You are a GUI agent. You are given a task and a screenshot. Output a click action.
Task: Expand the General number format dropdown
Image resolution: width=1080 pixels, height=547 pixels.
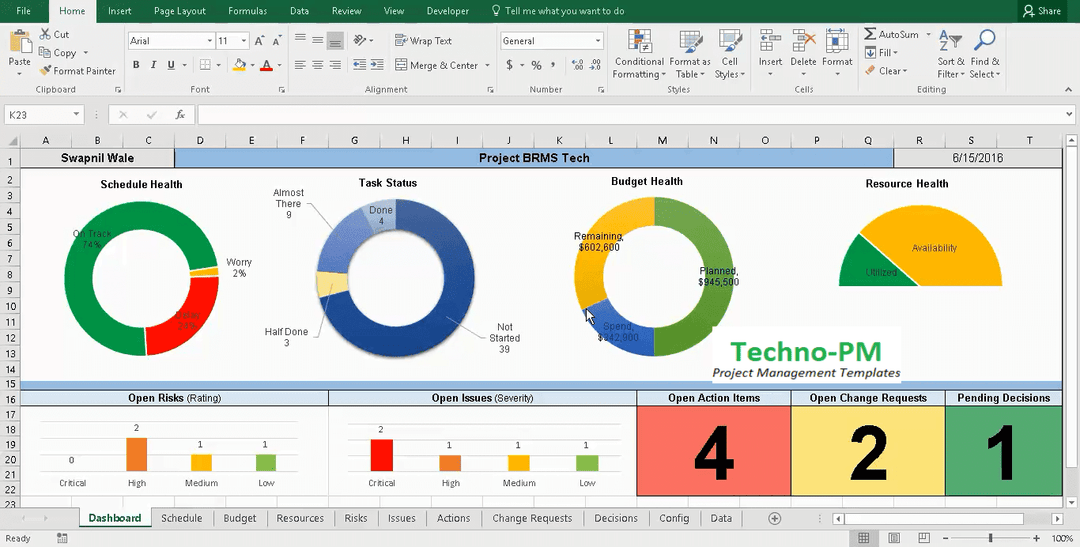[598, 41]
